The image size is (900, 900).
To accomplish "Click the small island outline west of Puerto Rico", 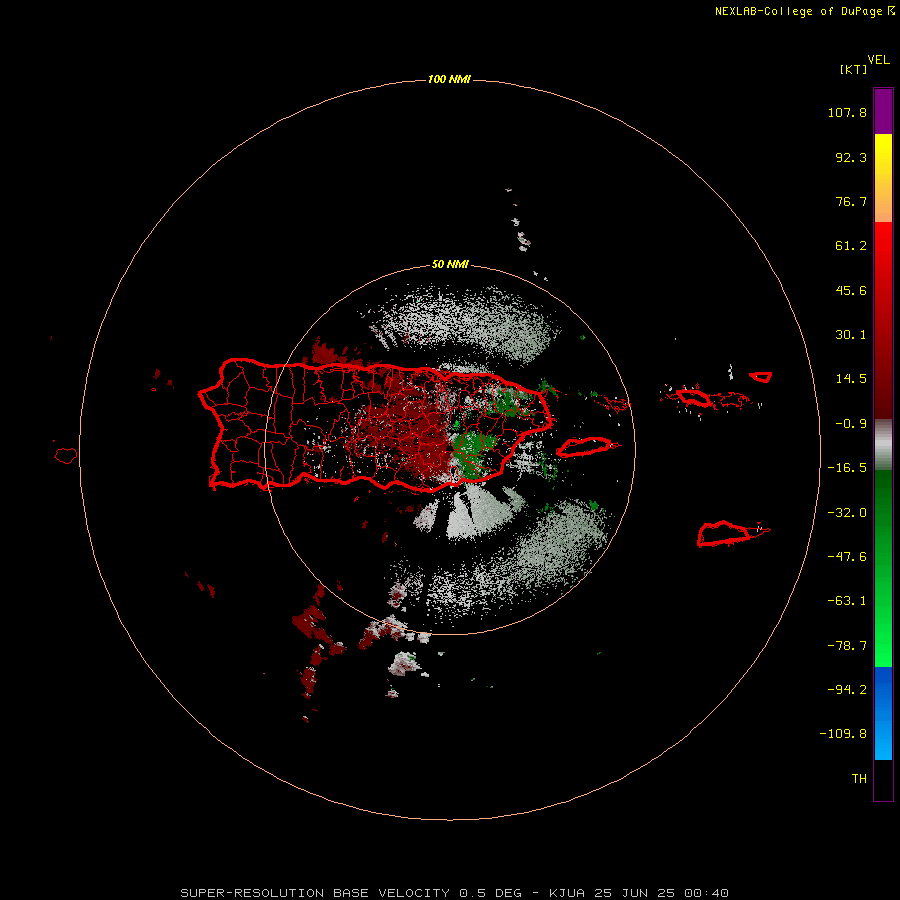I will 66,455.
